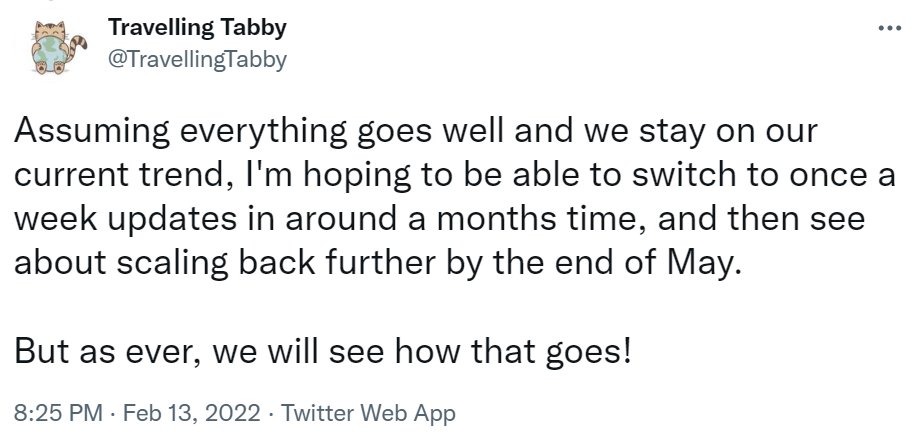Click the tweet line starting with Assuming
Image resolution: width=918 pixels, height=444 pixels.
415,132
